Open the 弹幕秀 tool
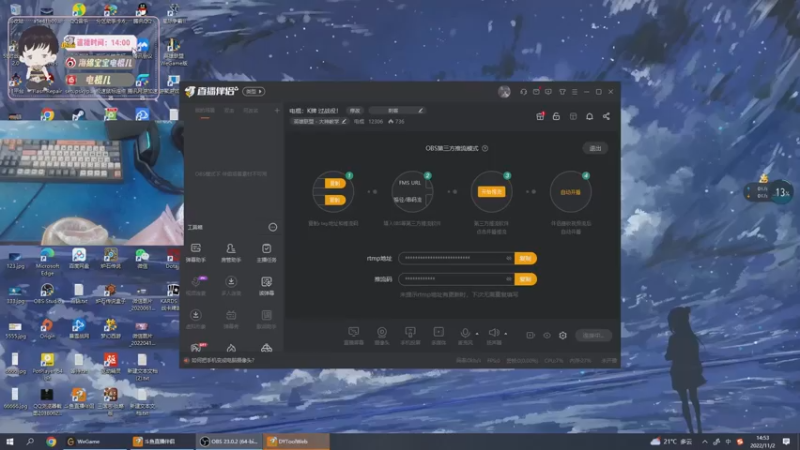Viewport: 800px width, 450px height. point(231,319)
